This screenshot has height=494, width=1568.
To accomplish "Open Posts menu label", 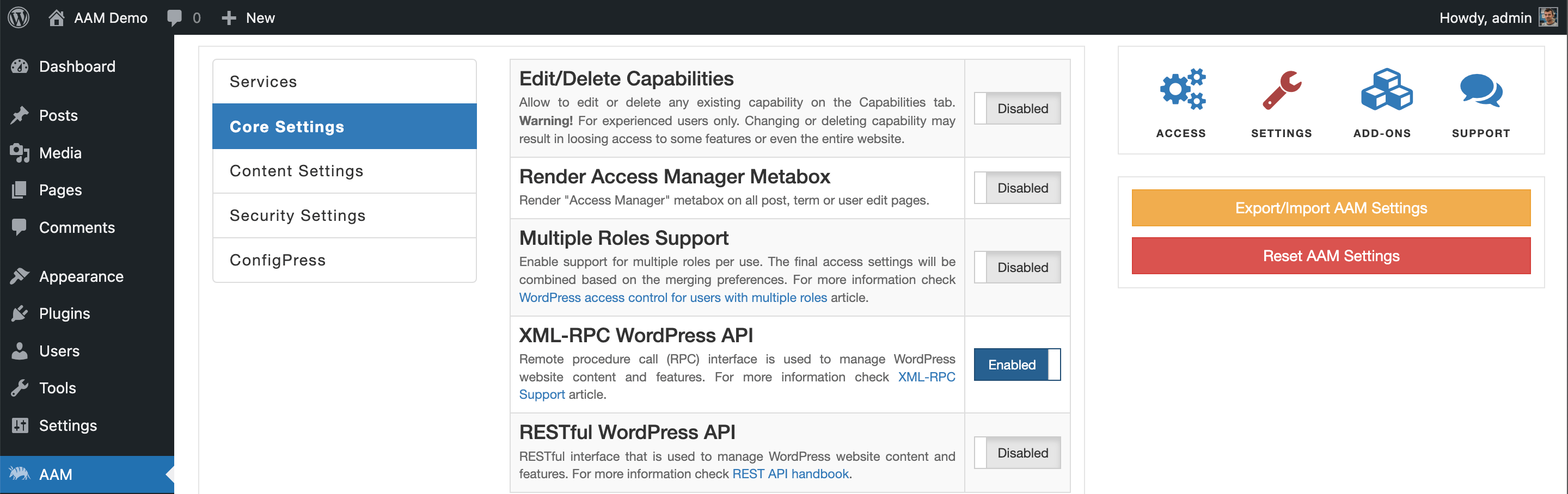I will 58,115.
